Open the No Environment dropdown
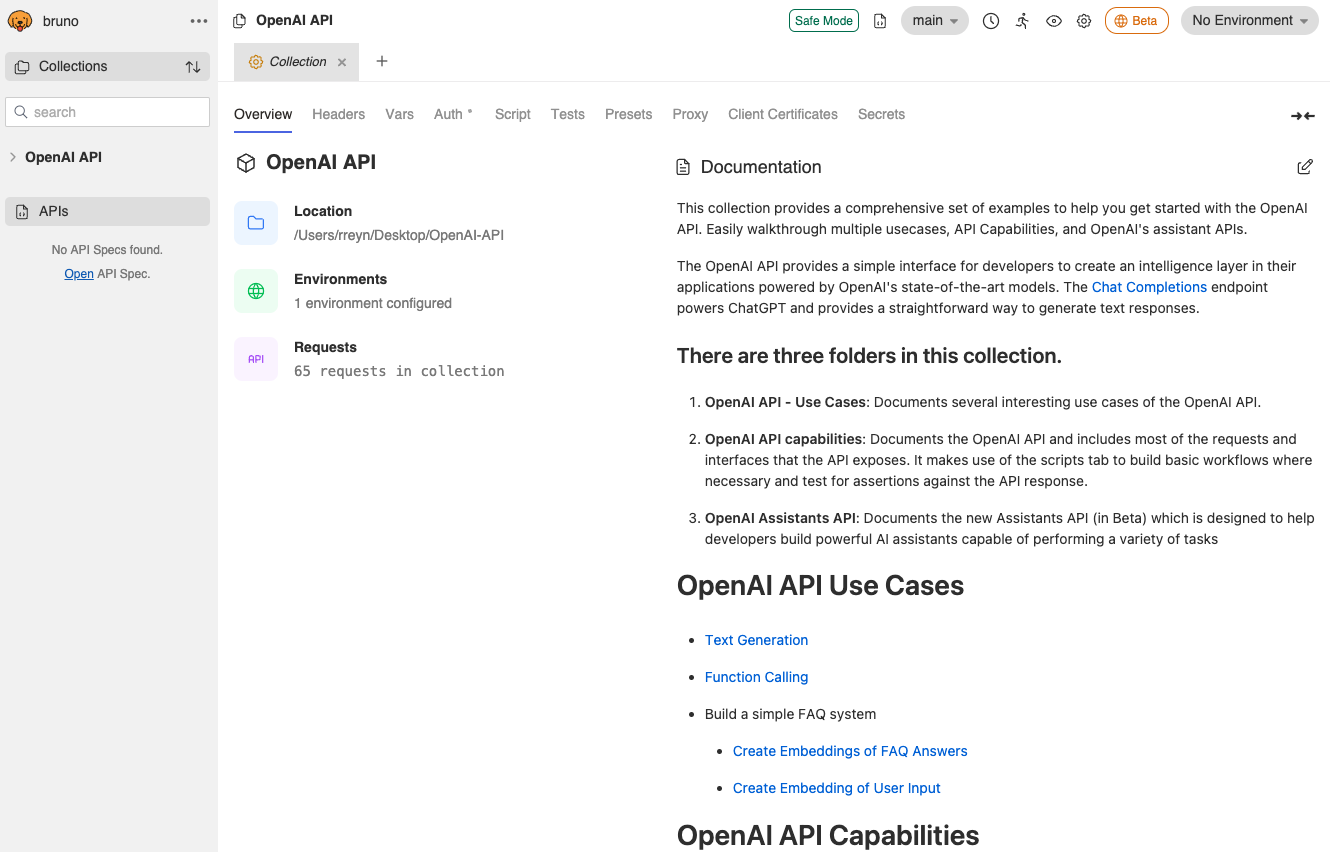Image resolution: width=1330 pixels, height=852 pixels. [1248, 20]
